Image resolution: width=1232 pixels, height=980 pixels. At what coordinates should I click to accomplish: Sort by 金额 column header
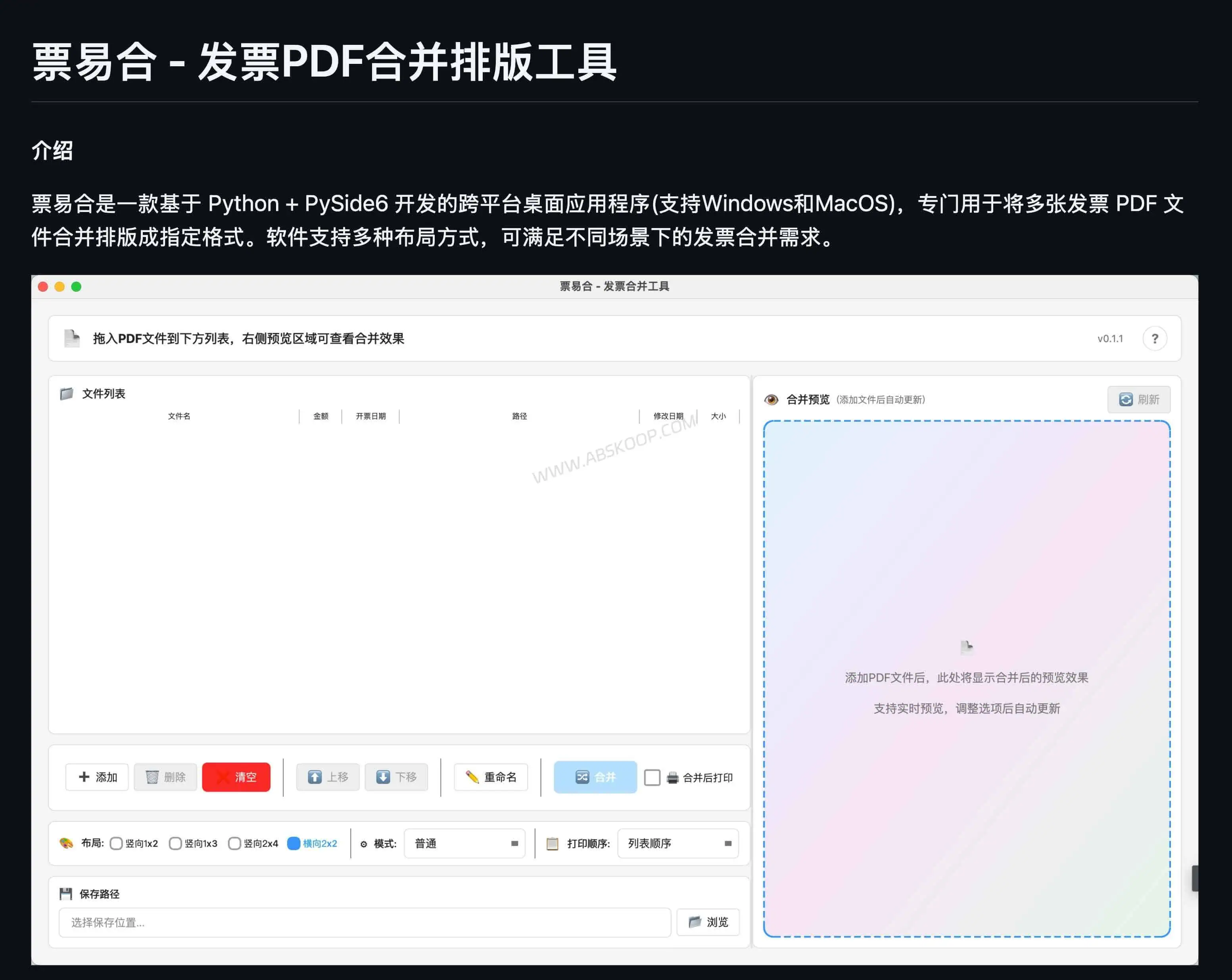tap(320, 416)
